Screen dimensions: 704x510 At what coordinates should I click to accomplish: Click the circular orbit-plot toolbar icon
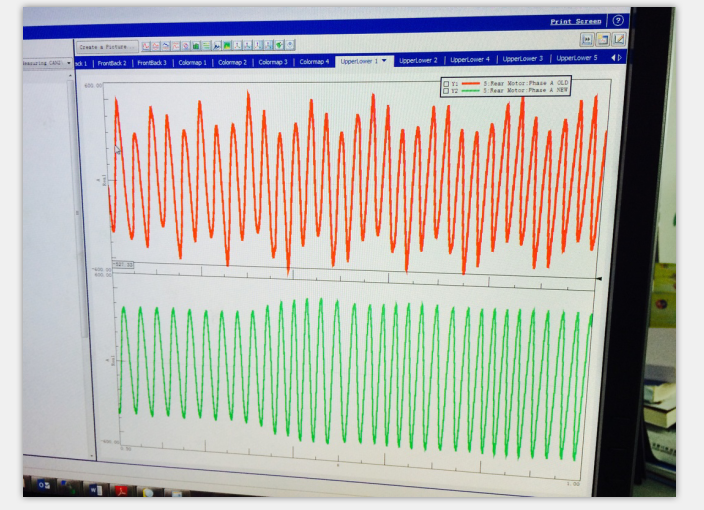pyautogui.click(x=186, y=46)
